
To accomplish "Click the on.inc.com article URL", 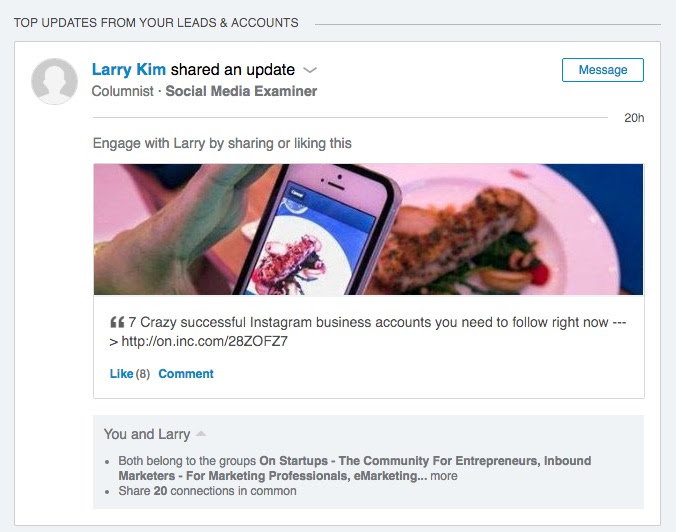I will [x=204, y=341].
